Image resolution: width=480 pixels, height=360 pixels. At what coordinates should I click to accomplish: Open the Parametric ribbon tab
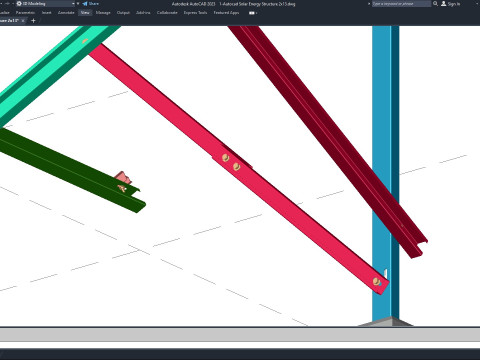[25, 13]
